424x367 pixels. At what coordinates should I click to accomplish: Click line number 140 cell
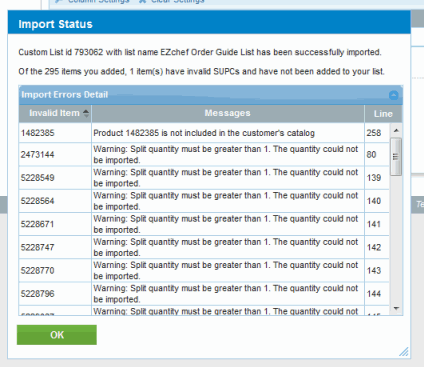[377, 201]
